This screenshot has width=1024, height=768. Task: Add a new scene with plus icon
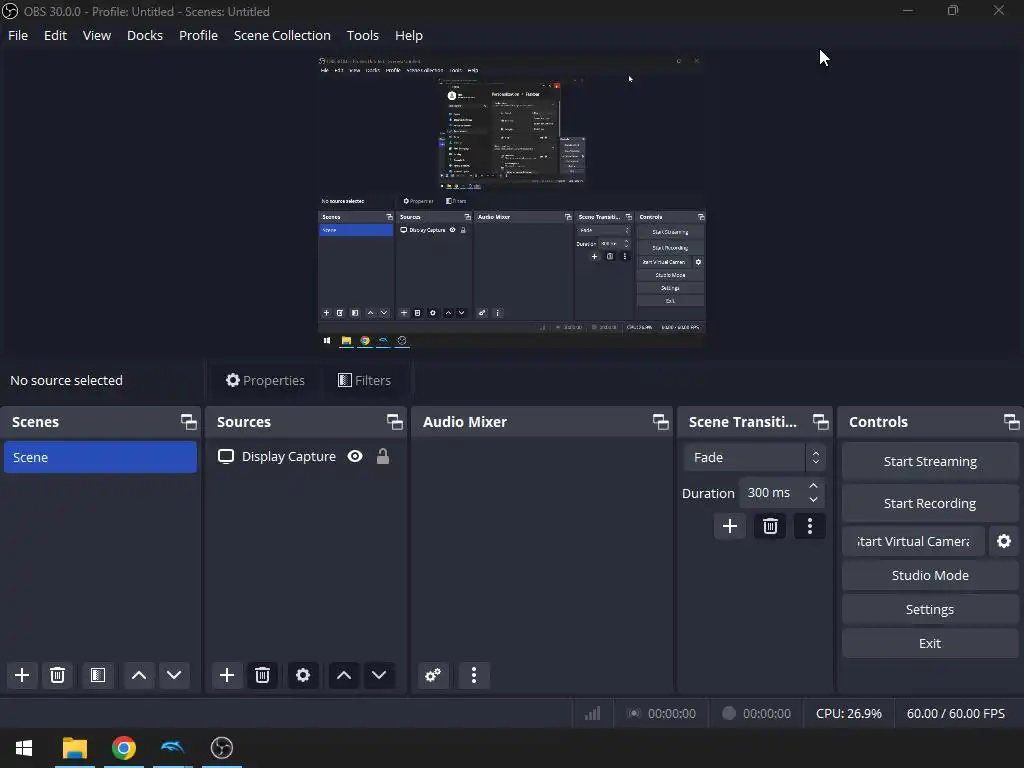coord(22,675)
